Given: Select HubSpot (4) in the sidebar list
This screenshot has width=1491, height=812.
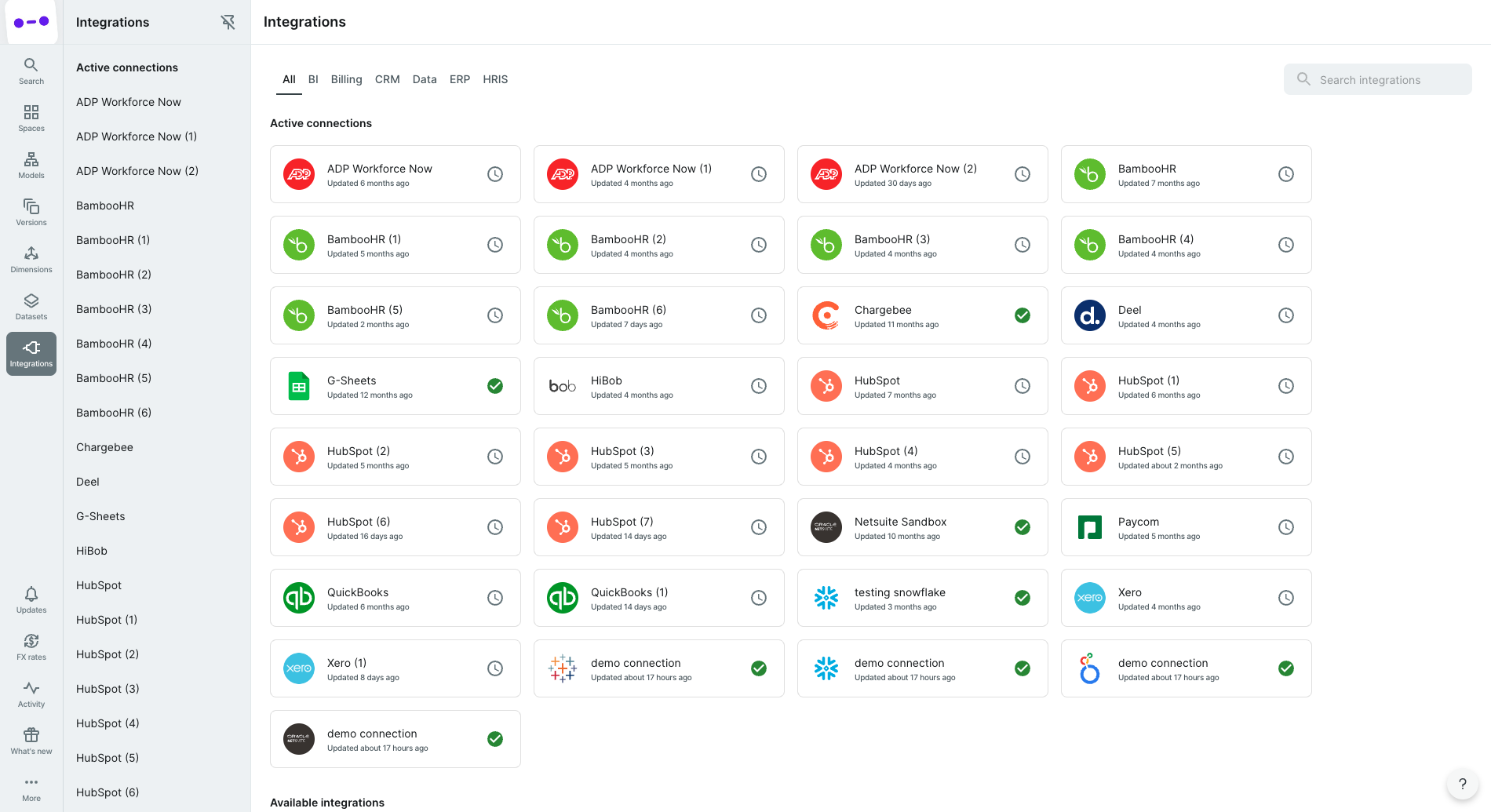Looking at the screenshot, I should click(157, 723).
